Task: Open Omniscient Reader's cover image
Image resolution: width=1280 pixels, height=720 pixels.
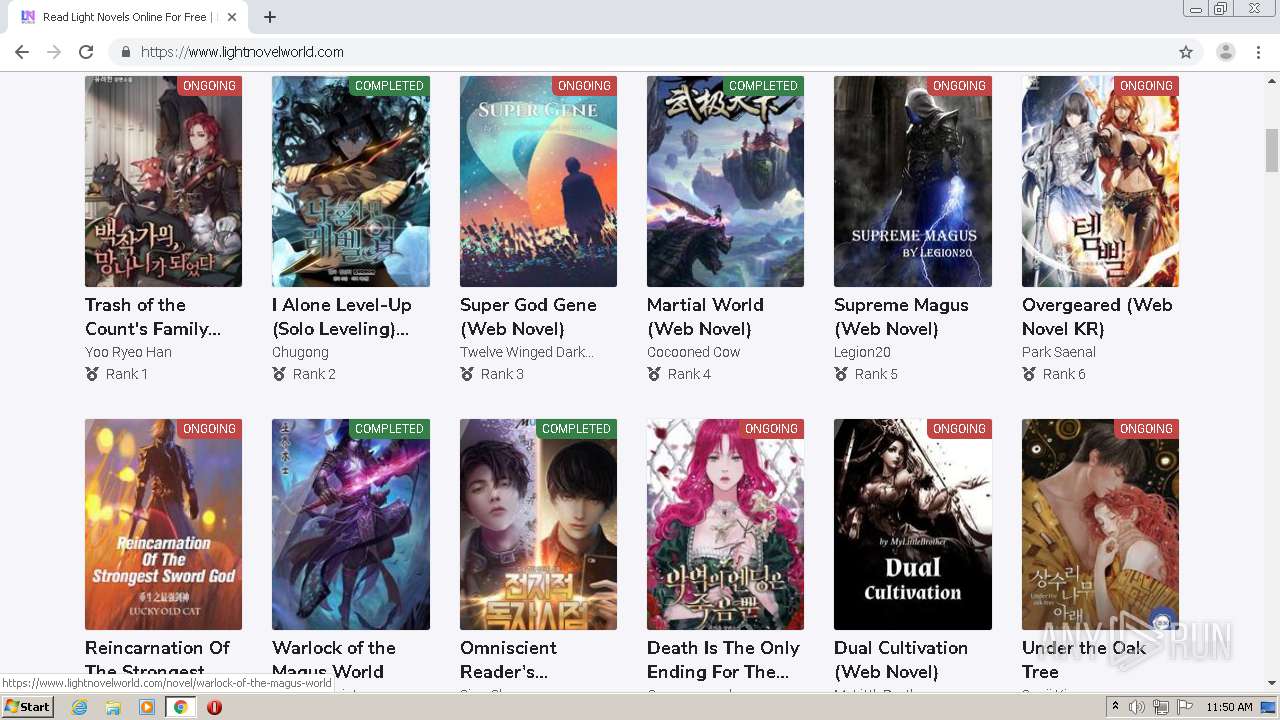Action: tap(538, 524)
